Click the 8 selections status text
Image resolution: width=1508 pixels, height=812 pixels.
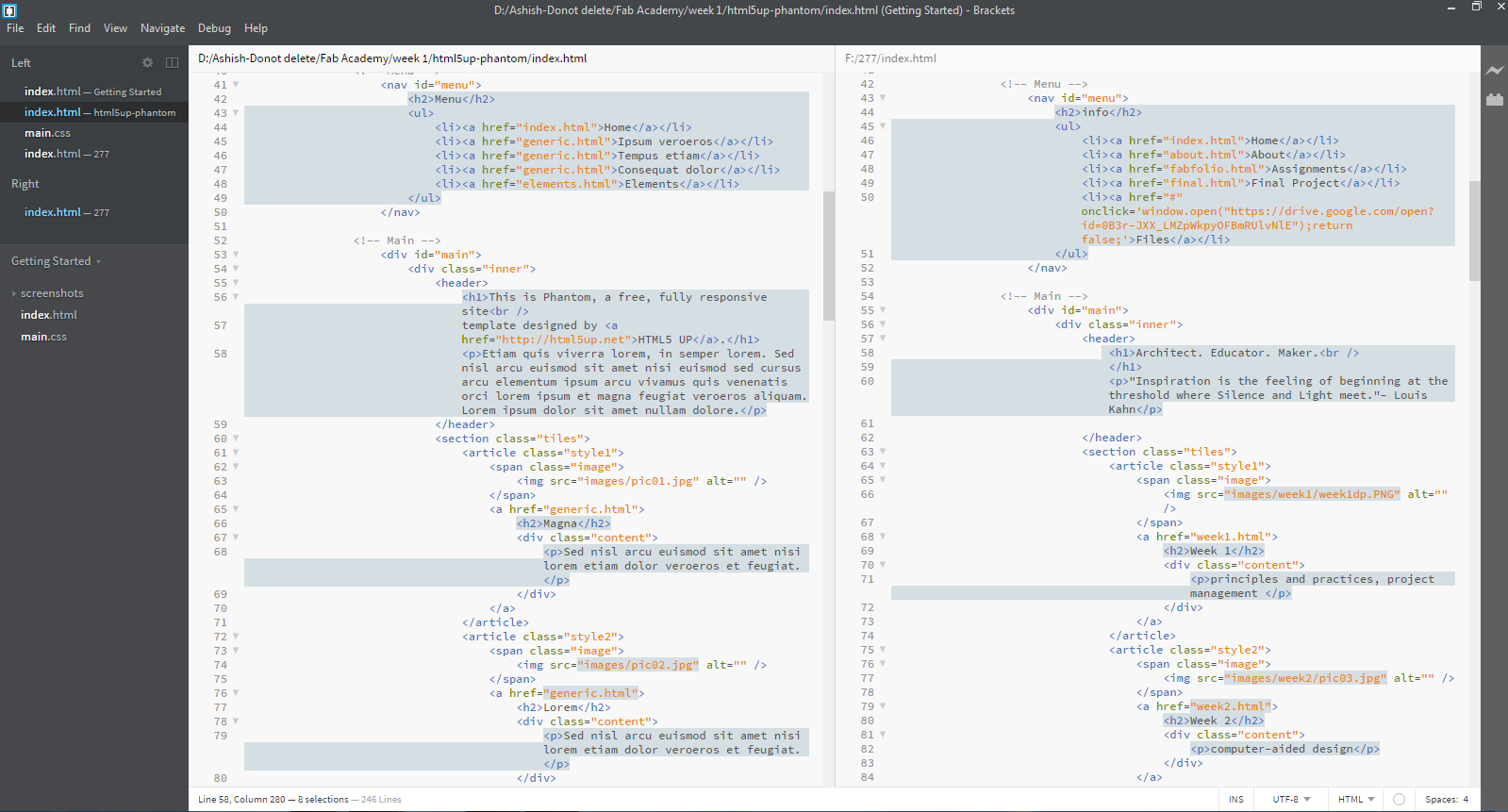pyautogui.click(x=323, y=799)
